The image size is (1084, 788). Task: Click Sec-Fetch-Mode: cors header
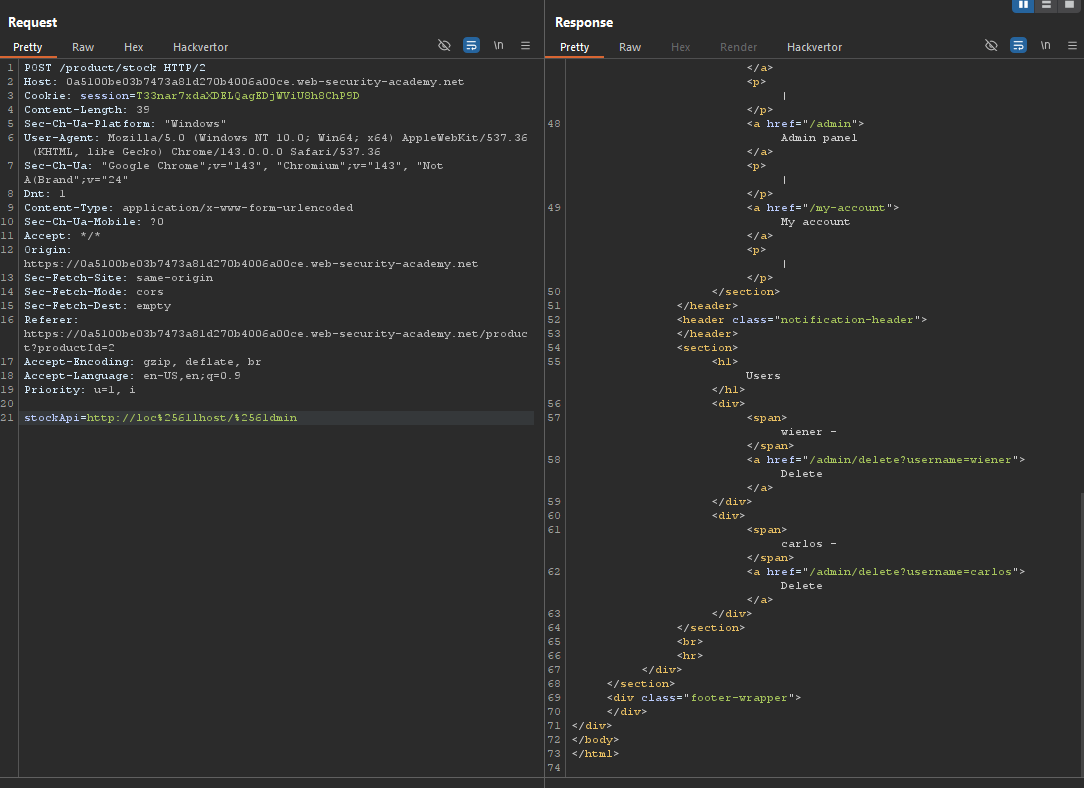[94, 292]
